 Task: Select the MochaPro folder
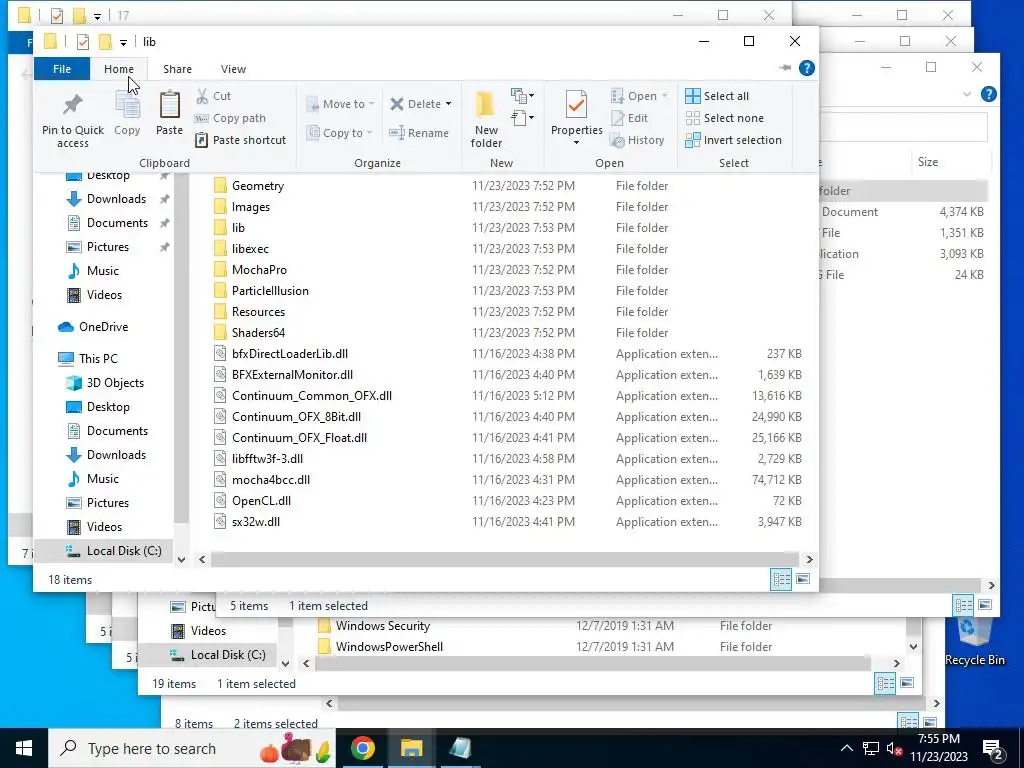259,270
